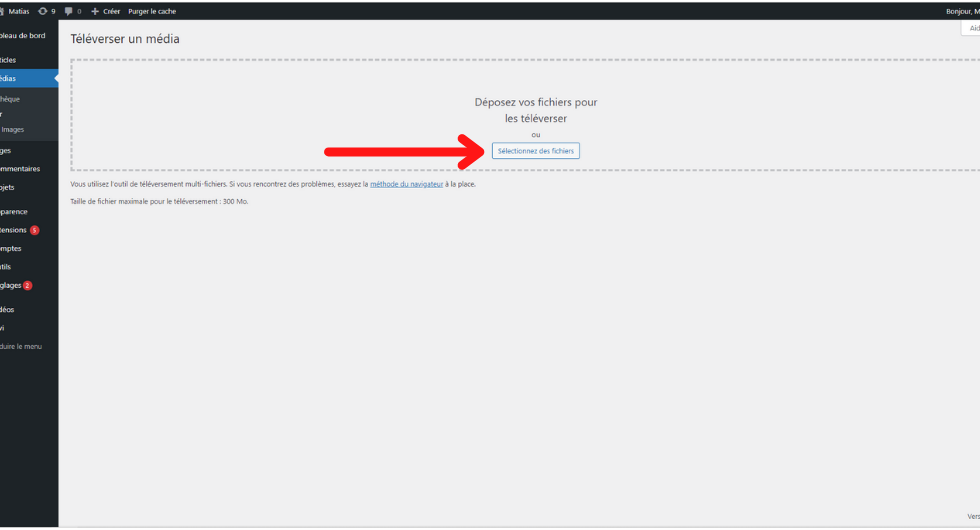Open the Comptes sidebar menu
Image resolution: width=980 pixels, height=530 pixels.
(x=12, y=248)
